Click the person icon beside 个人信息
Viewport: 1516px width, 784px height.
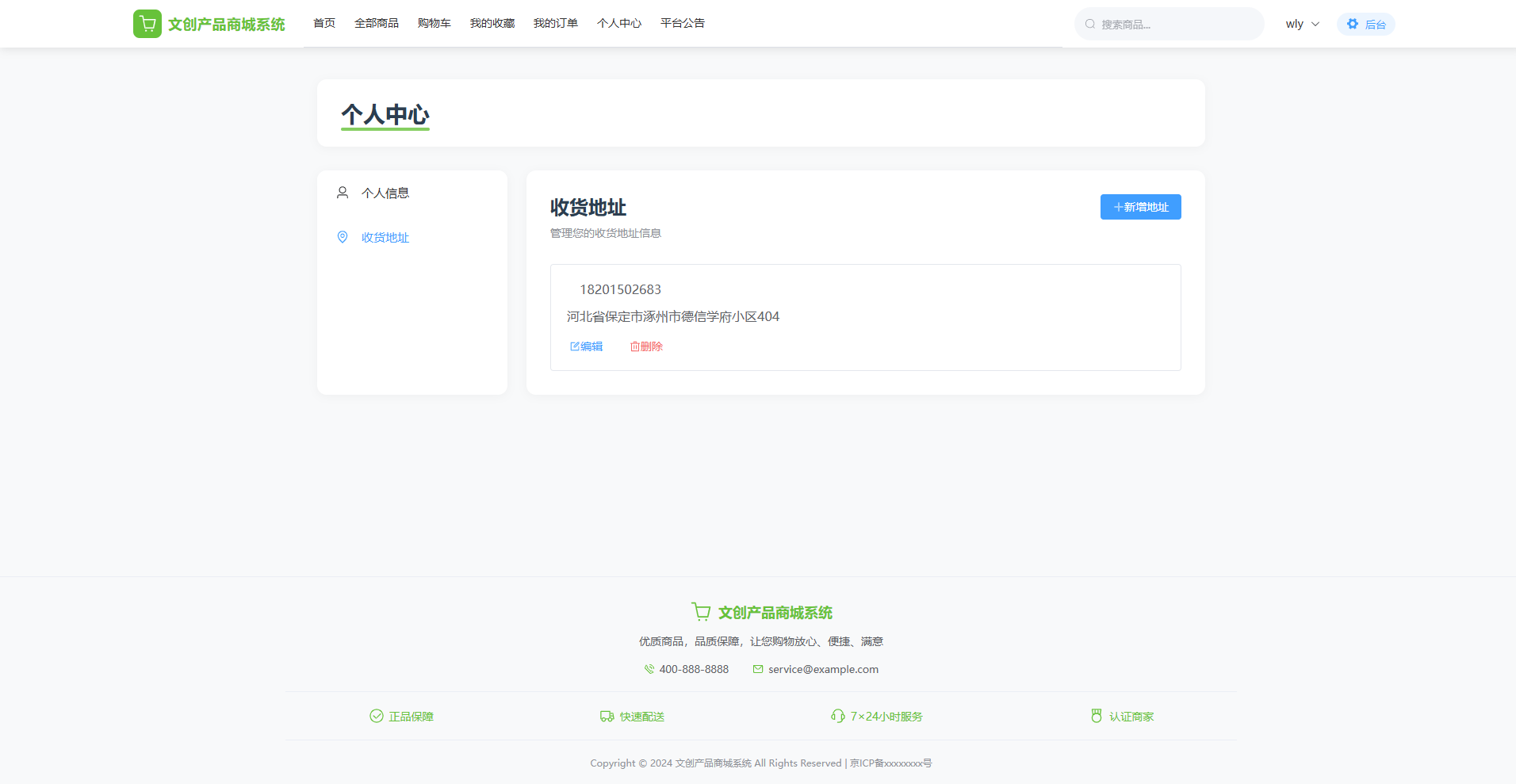(x=343, y=193)
